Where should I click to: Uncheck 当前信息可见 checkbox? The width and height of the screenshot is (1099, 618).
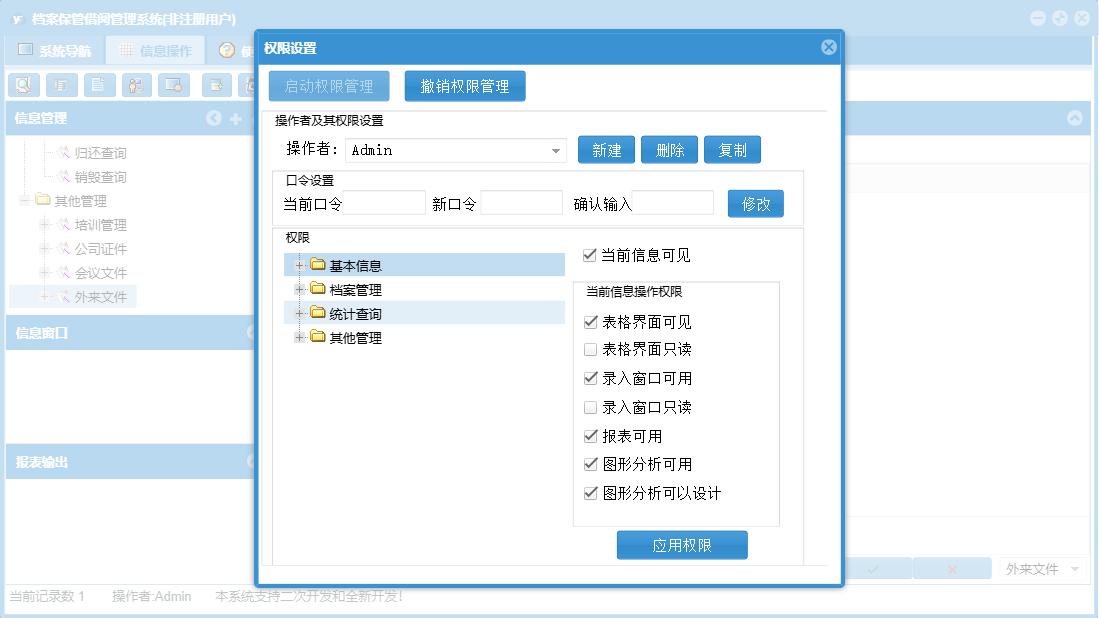pyautogui.click(x=589, y=256)
